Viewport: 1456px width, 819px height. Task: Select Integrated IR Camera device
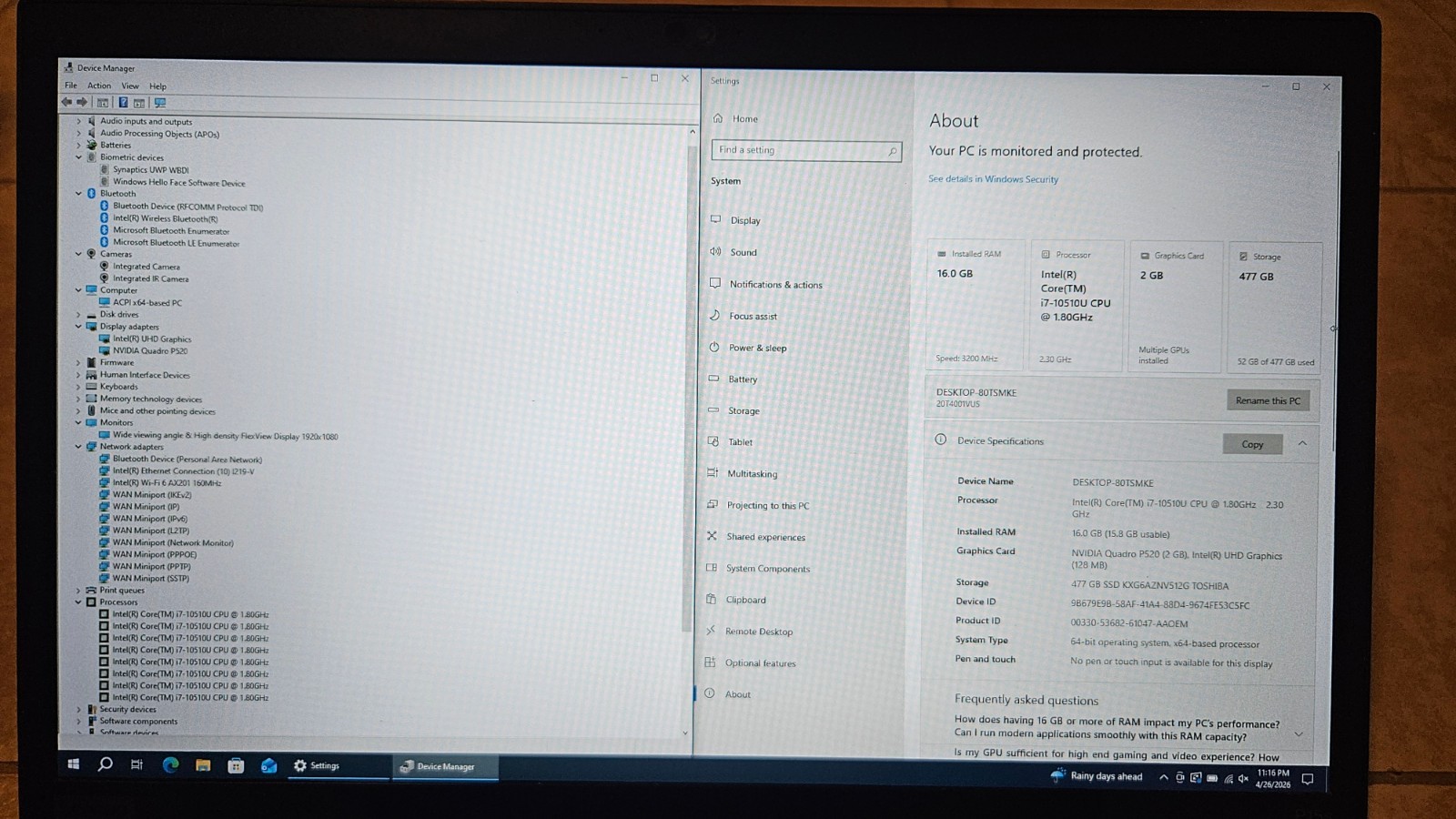tap(150, 278)
